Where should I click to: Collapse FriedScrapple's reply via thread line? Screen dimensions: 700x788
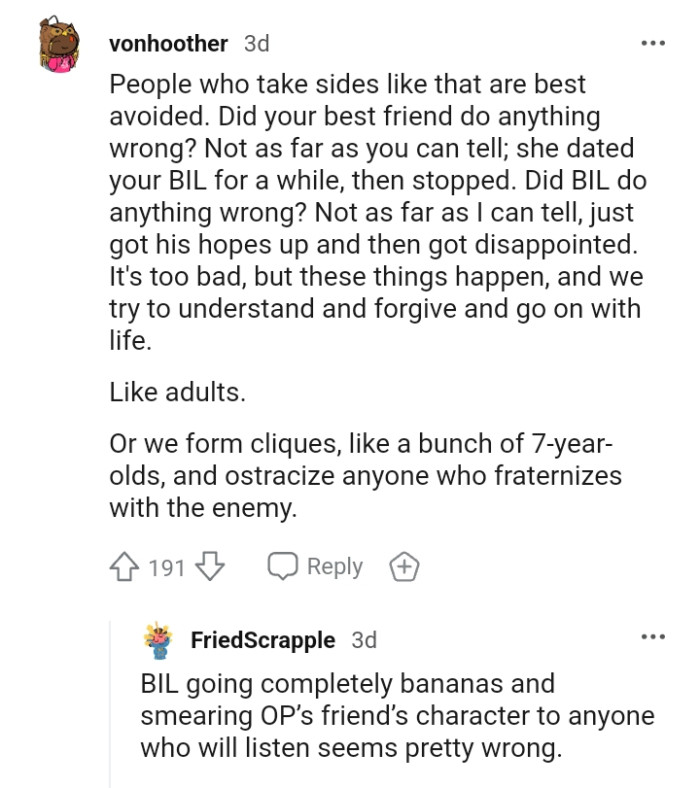pos(110,700)
